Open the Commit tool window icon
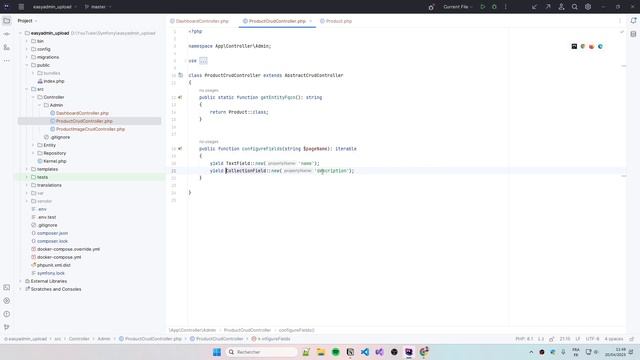This screenshot has width=640, height=360. coord(7,34)
